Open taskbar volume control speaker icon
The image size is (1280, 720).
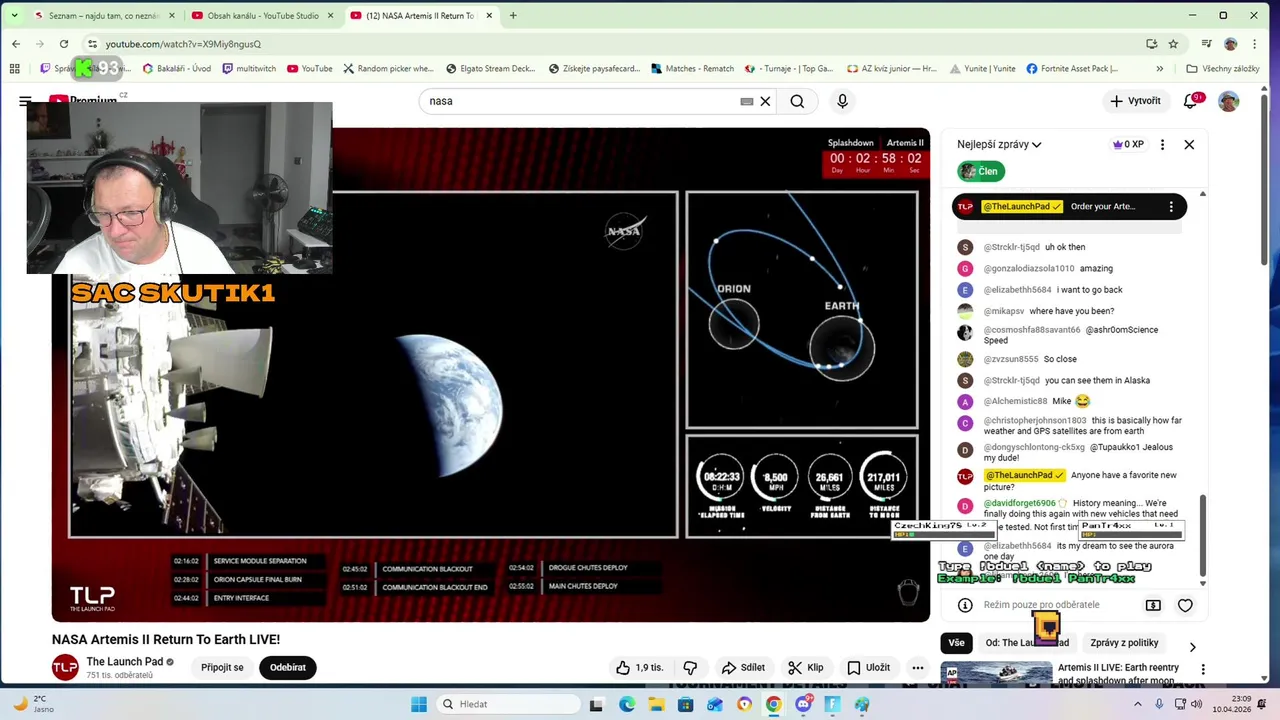(1196, 704)
